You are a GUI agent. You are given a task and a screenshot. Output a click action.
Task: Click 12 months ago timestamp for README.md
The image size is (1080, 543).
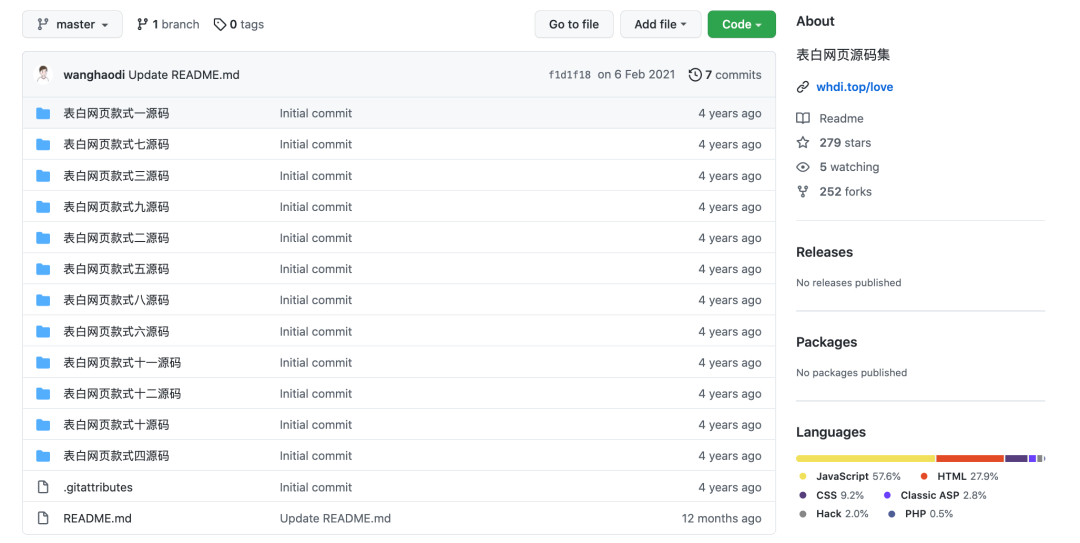pos(722,518)
